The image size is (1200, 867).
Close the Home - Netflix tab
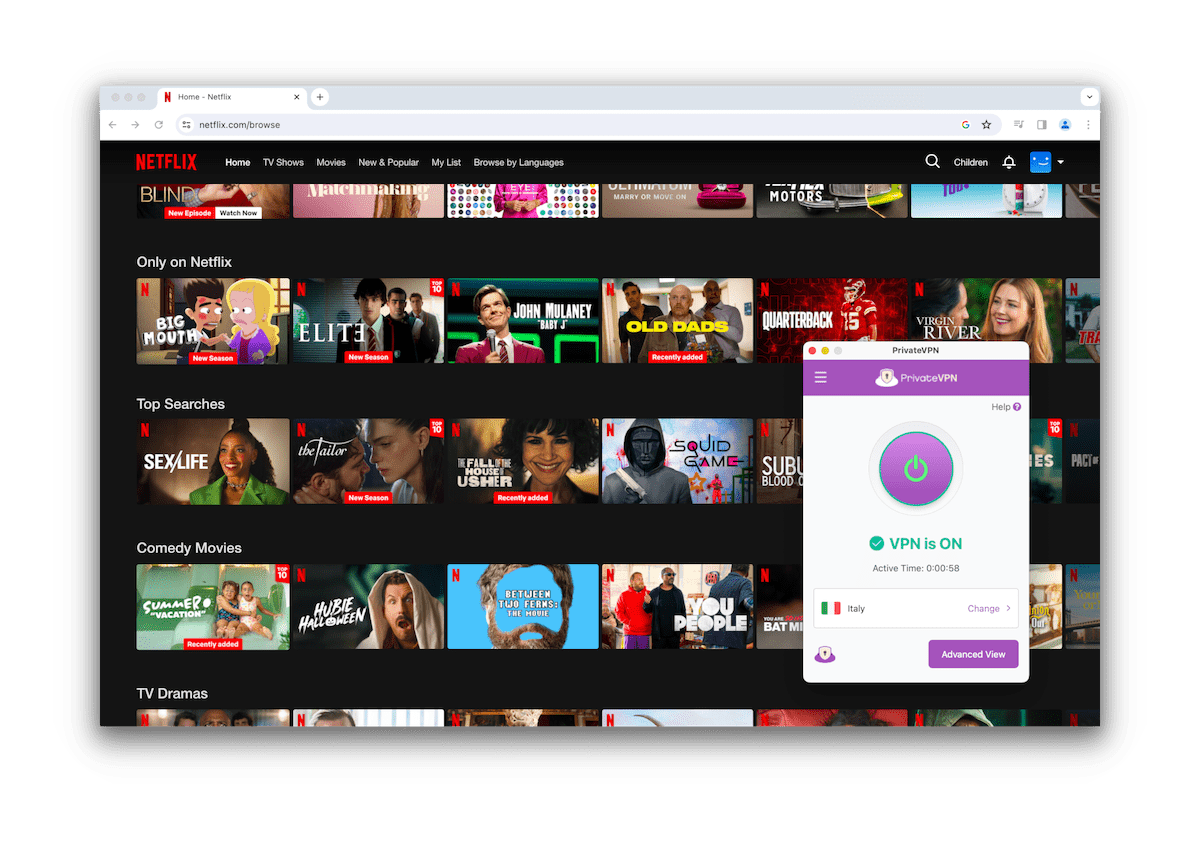[297, 97]
